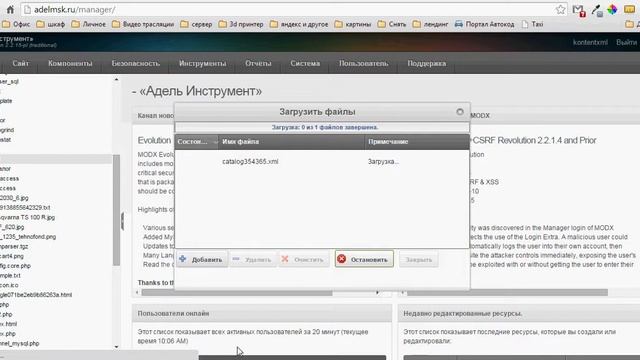Open the Снять bookmarks folder
640x360 pixels.
point(392,24)
